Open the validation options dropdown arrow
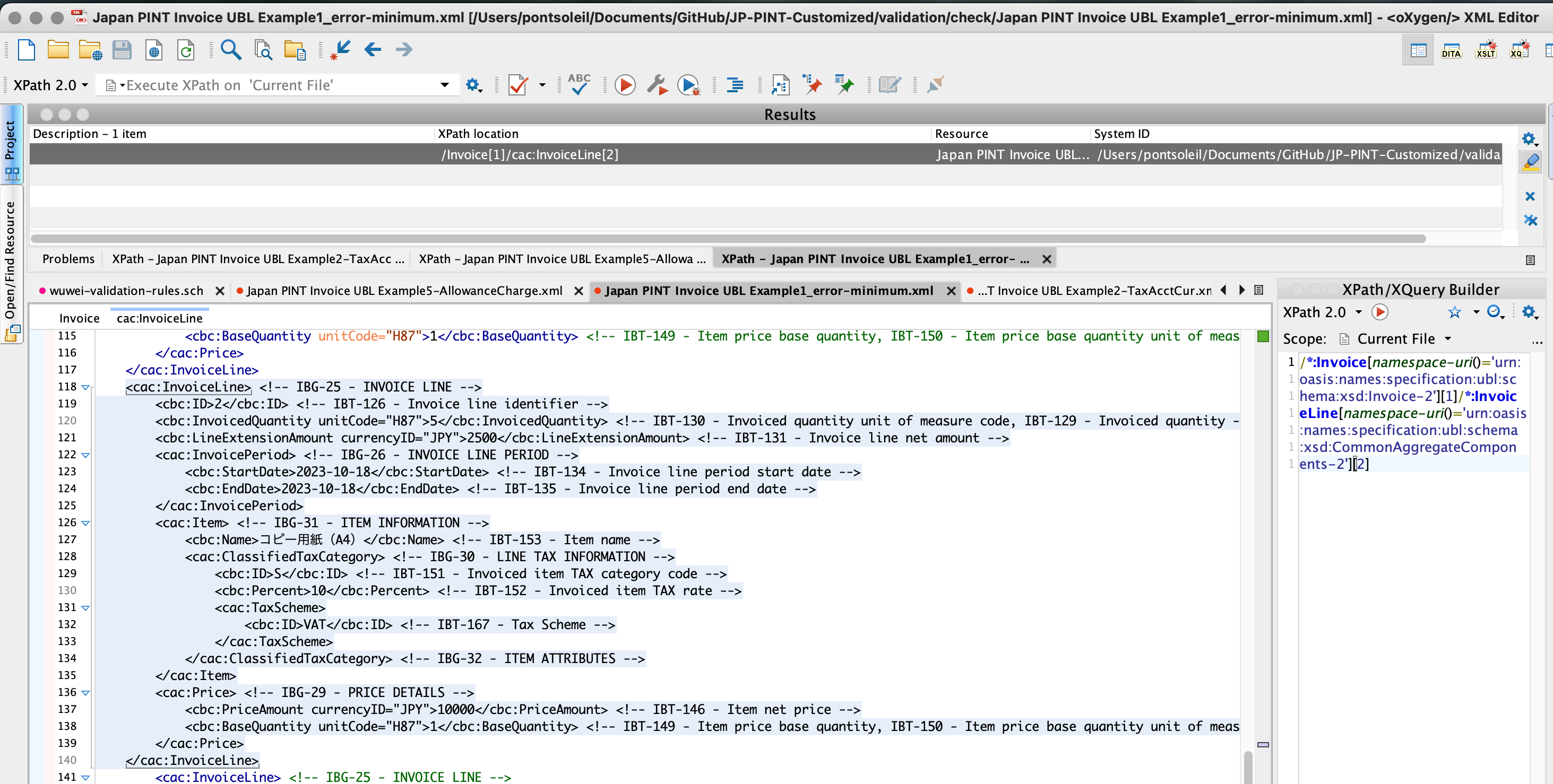 click(x=542, y=85)
